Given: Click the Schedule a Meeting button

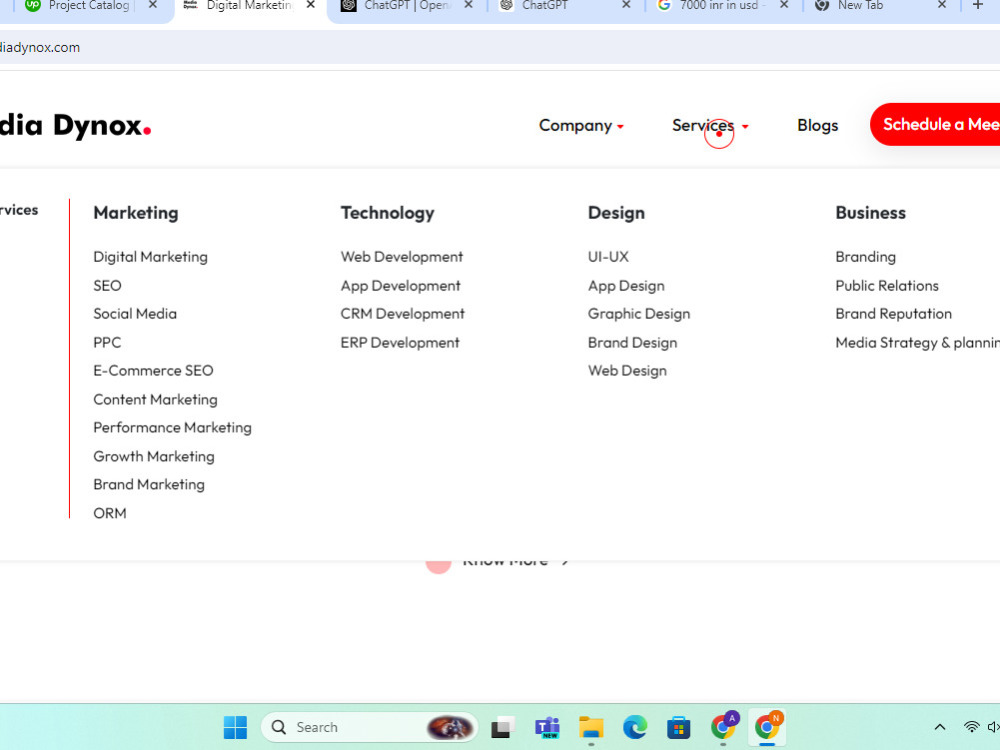Looking at the screenshot, I should point(935,124).
